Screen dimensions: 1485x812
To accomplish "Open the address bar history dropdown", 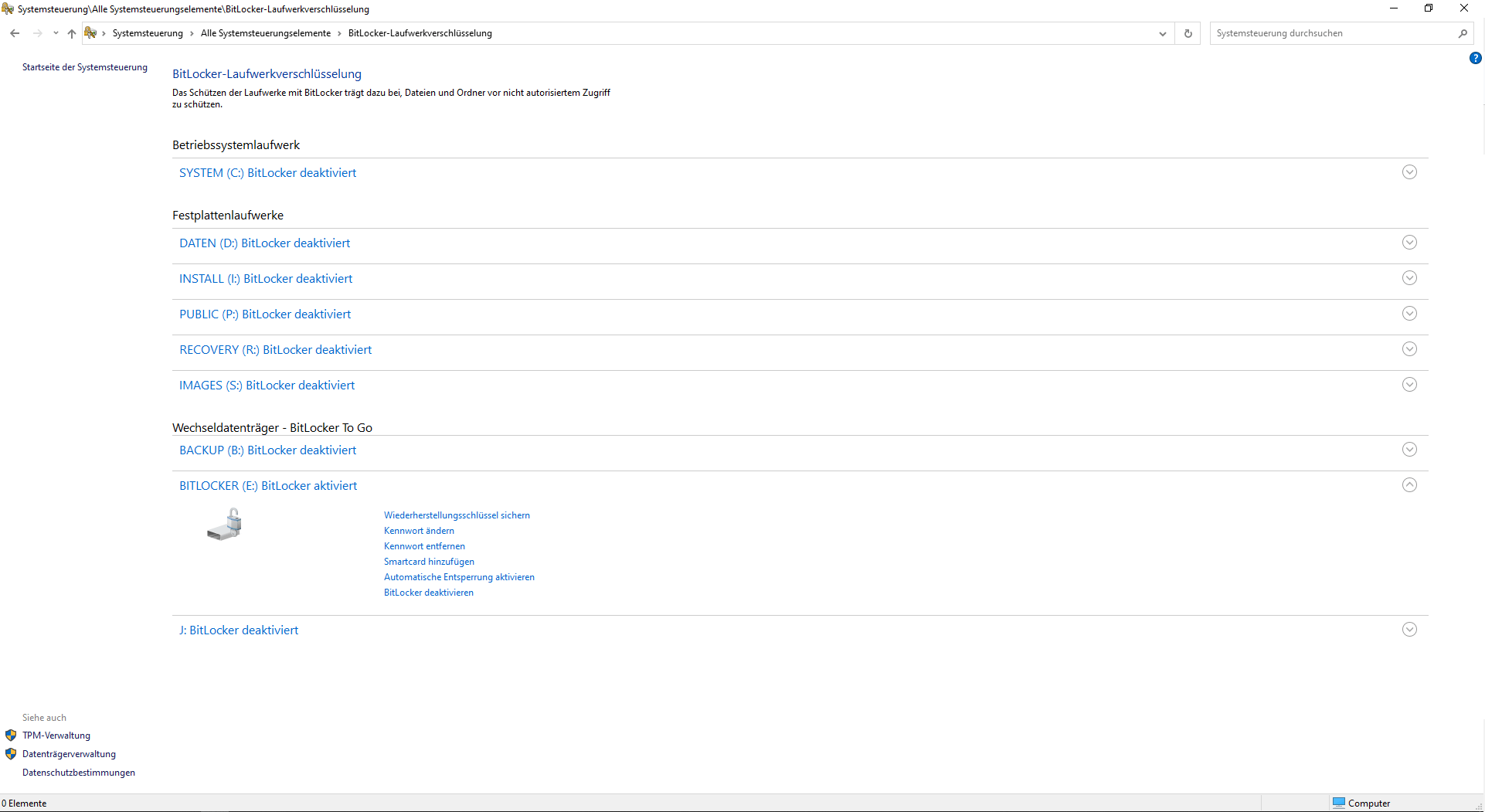I will click(1162, 33).
